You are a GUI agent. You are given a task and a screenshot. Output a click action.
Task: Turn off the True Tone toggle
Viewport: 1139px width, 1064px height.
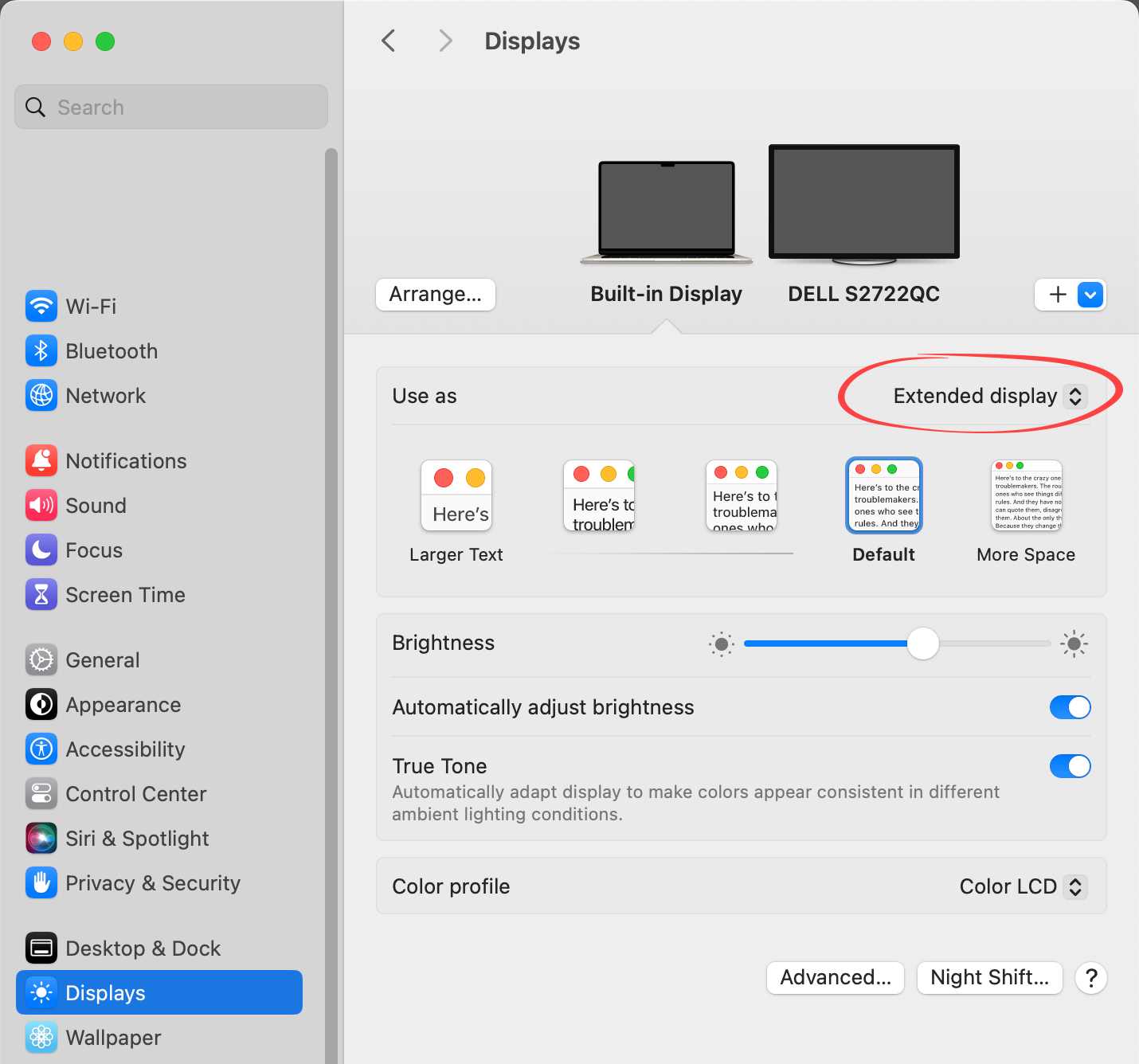pyautogui.click(x=1070, y=766)
